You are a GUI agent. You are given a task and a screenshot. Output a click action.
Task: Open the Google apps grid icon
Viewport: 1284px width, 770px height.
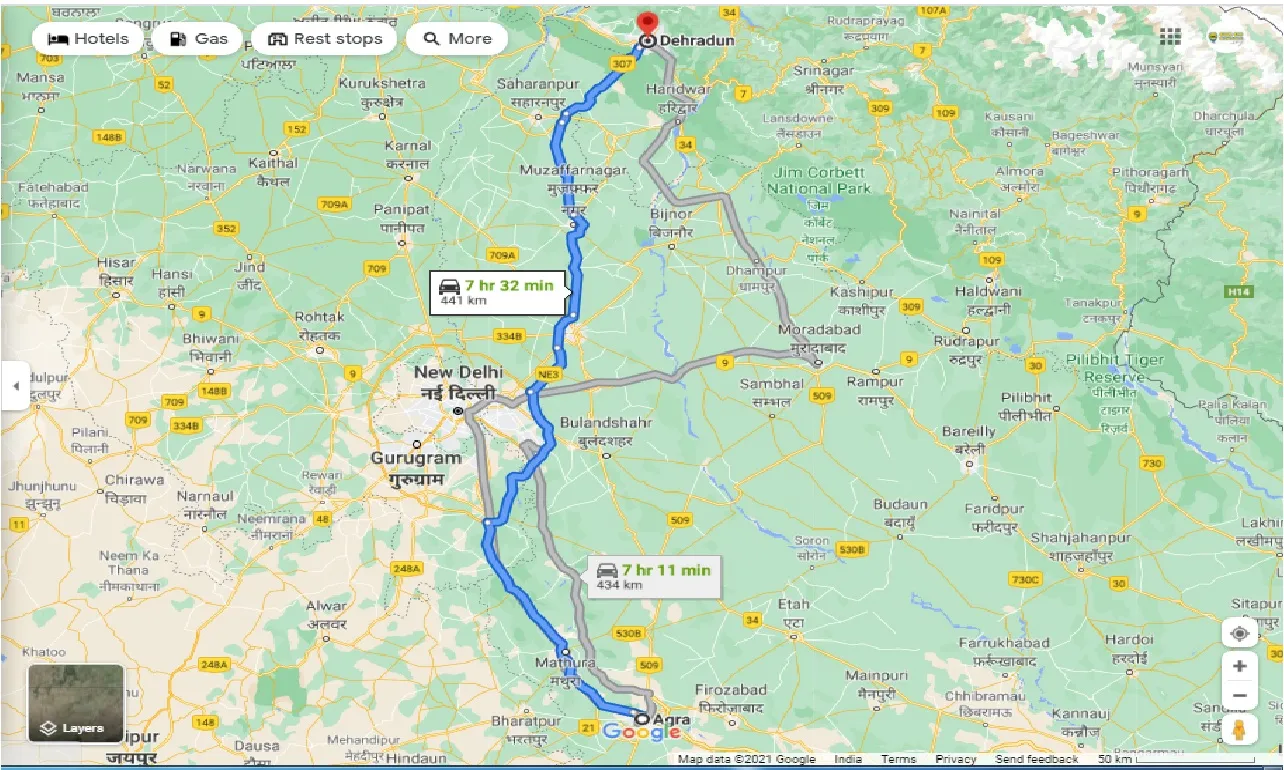(1170, 37)
